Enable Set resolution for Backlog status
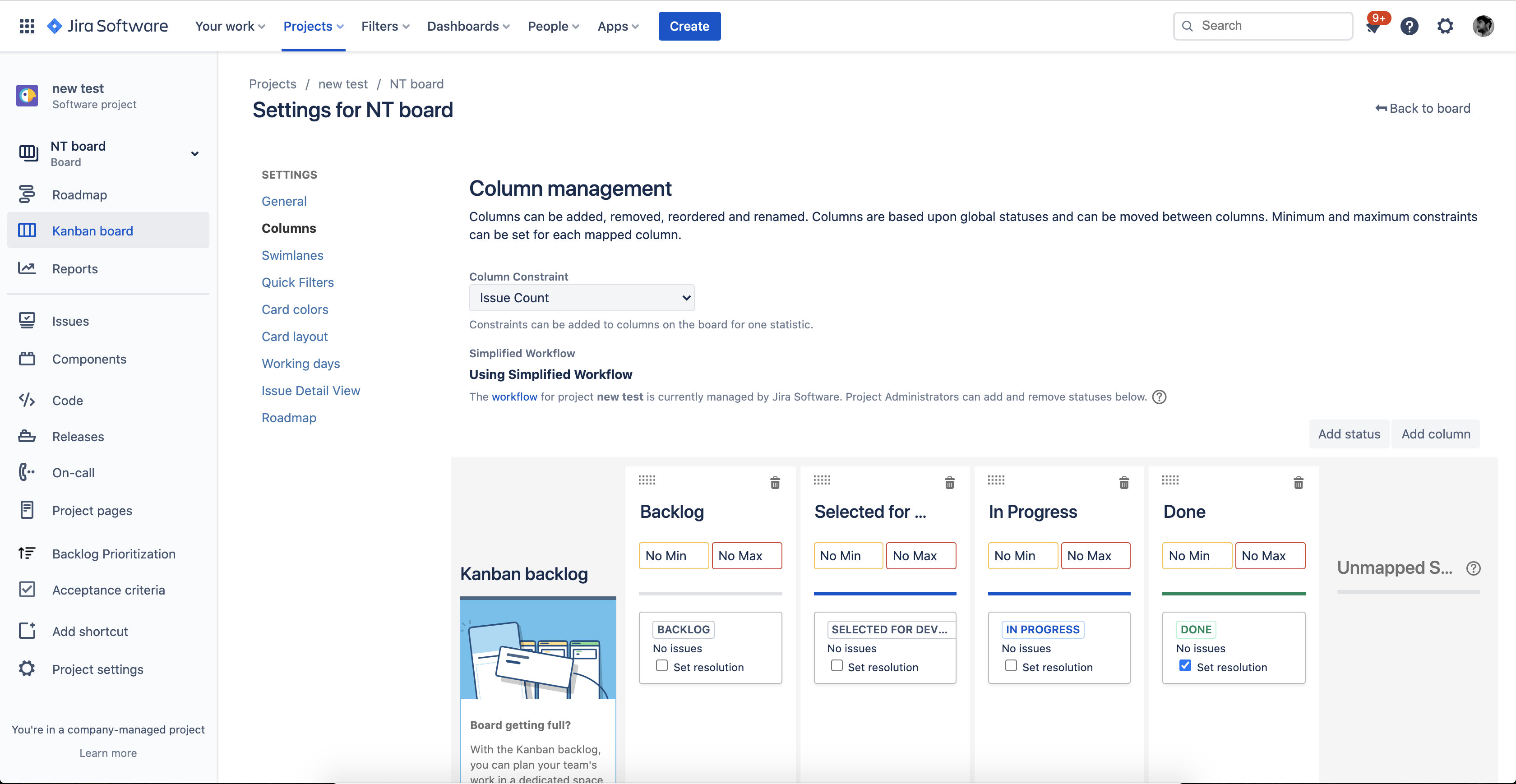1516x784 pixels. (662, 666)
